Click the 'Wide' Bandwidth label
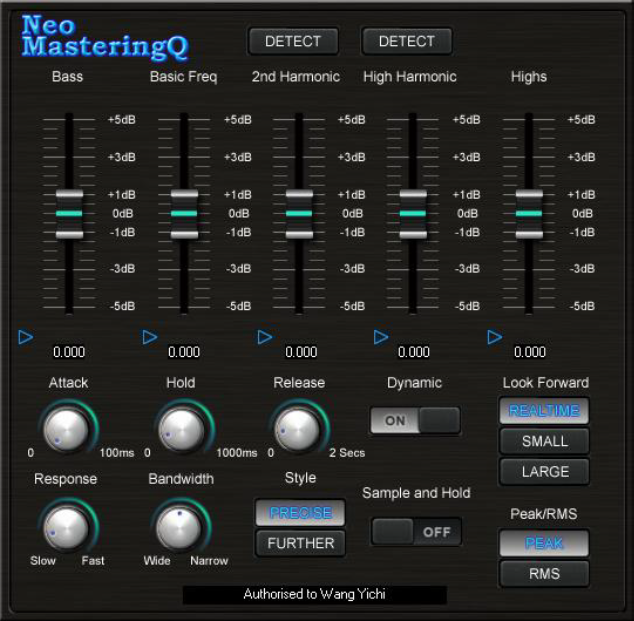 tap(157, 561)
